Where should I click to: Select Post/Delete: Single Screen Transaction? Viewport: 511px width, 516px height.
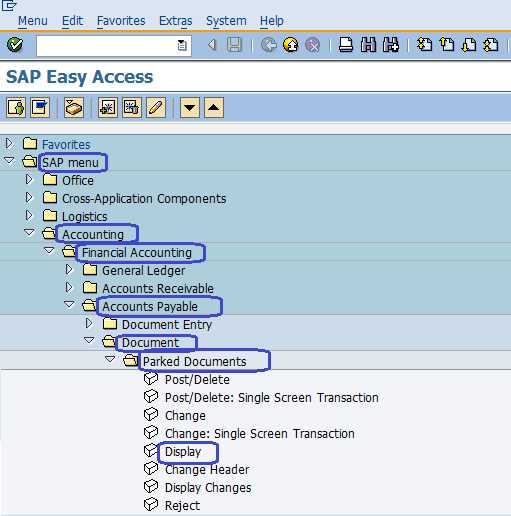point(272,398)
